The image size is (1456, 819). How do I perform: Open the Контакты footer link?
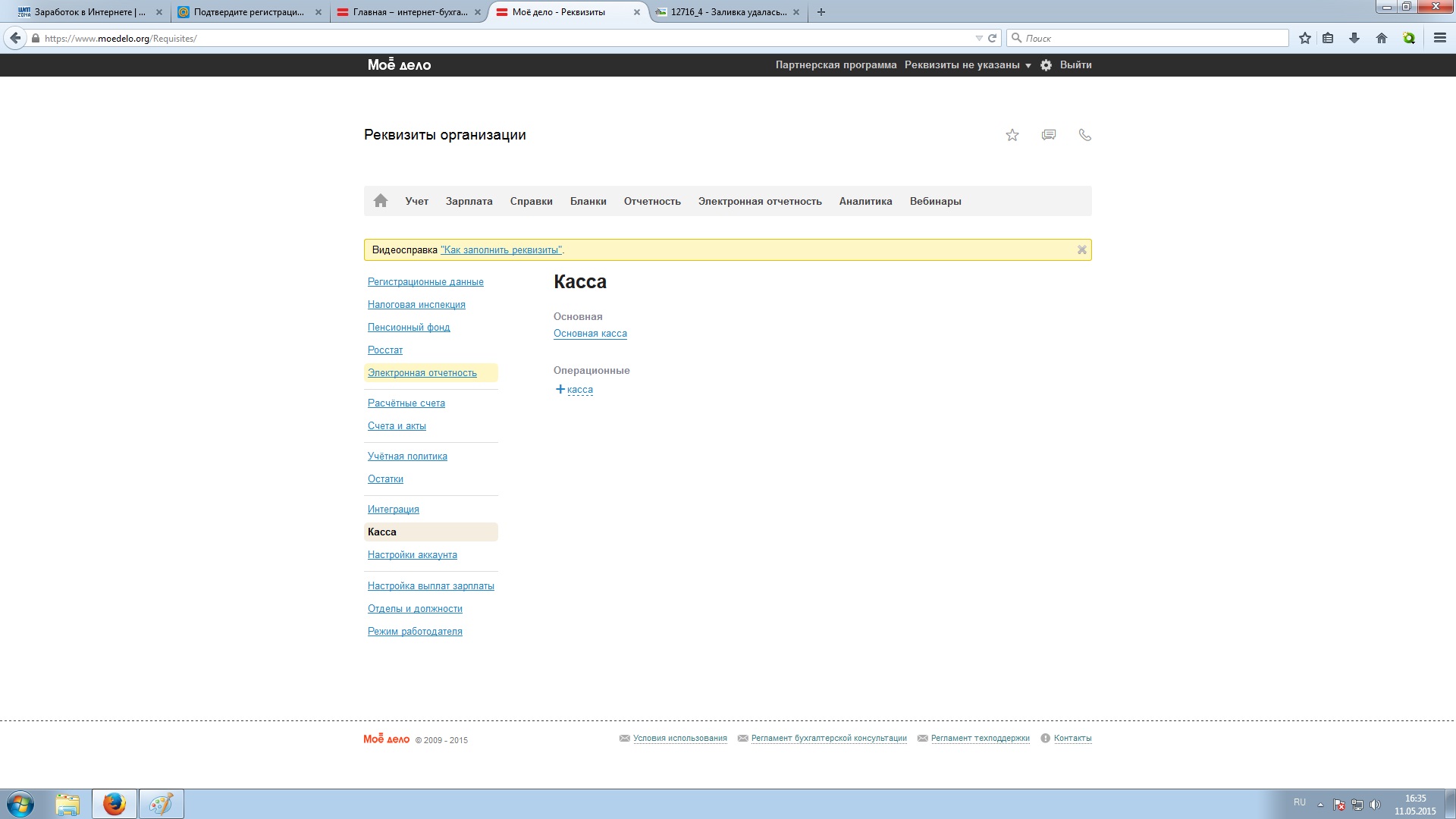click(x=1072, y=738)
